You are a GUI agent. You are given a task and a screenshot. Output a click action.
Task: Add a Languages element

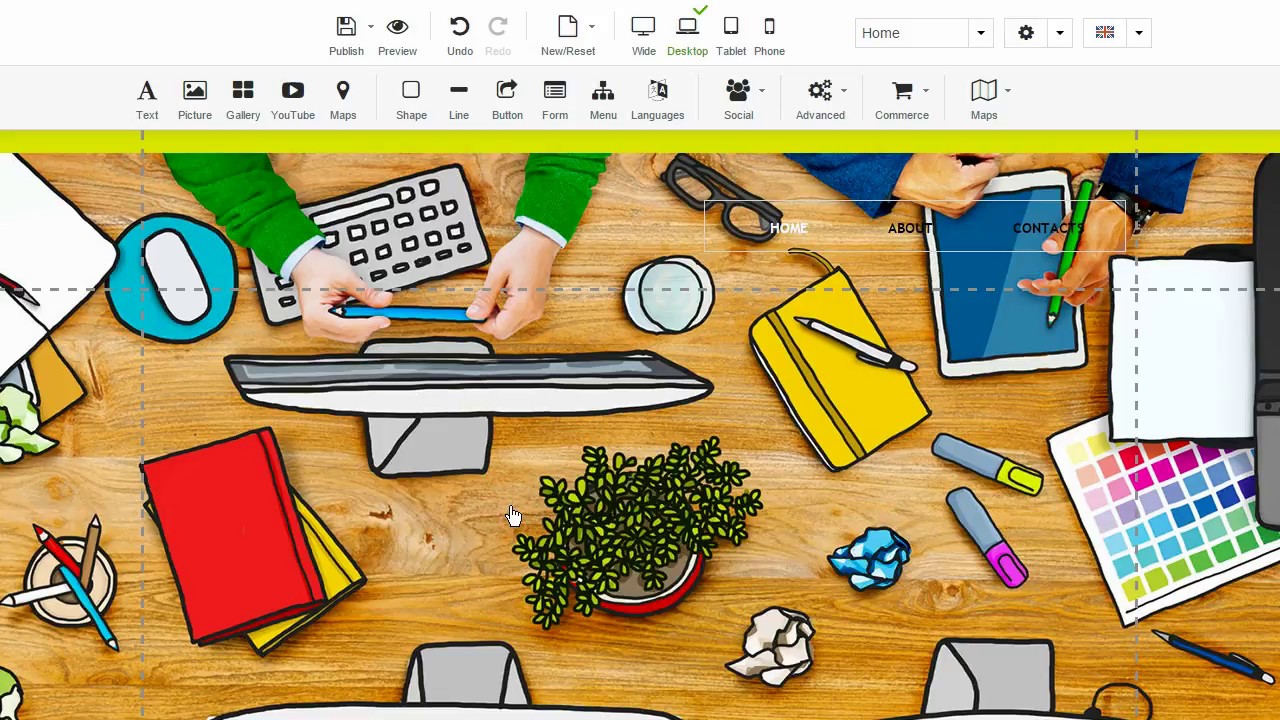pos(658,100)
